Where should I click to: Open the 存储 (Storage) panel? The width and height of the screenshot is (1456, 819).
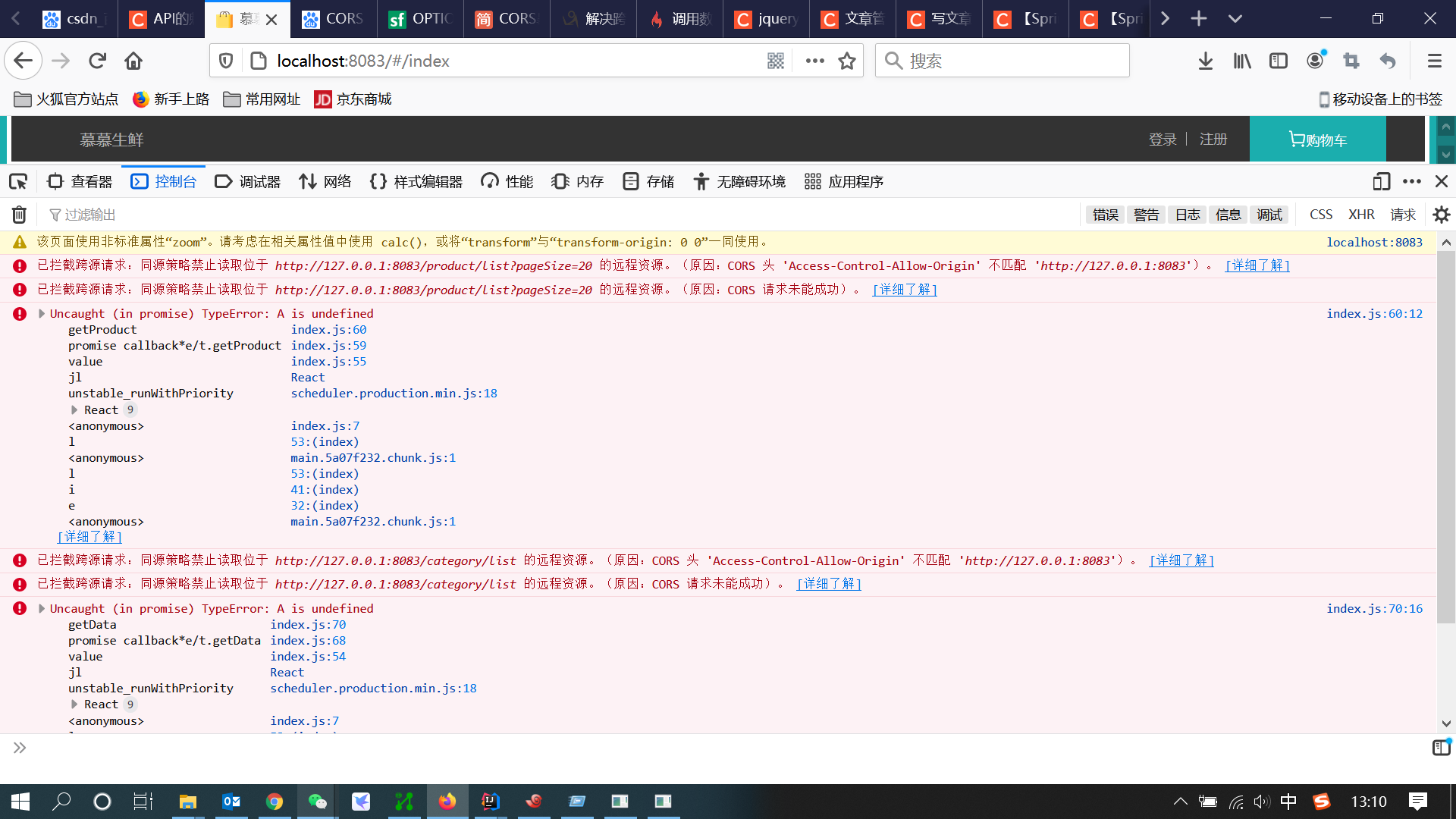[x=648, y=181]
